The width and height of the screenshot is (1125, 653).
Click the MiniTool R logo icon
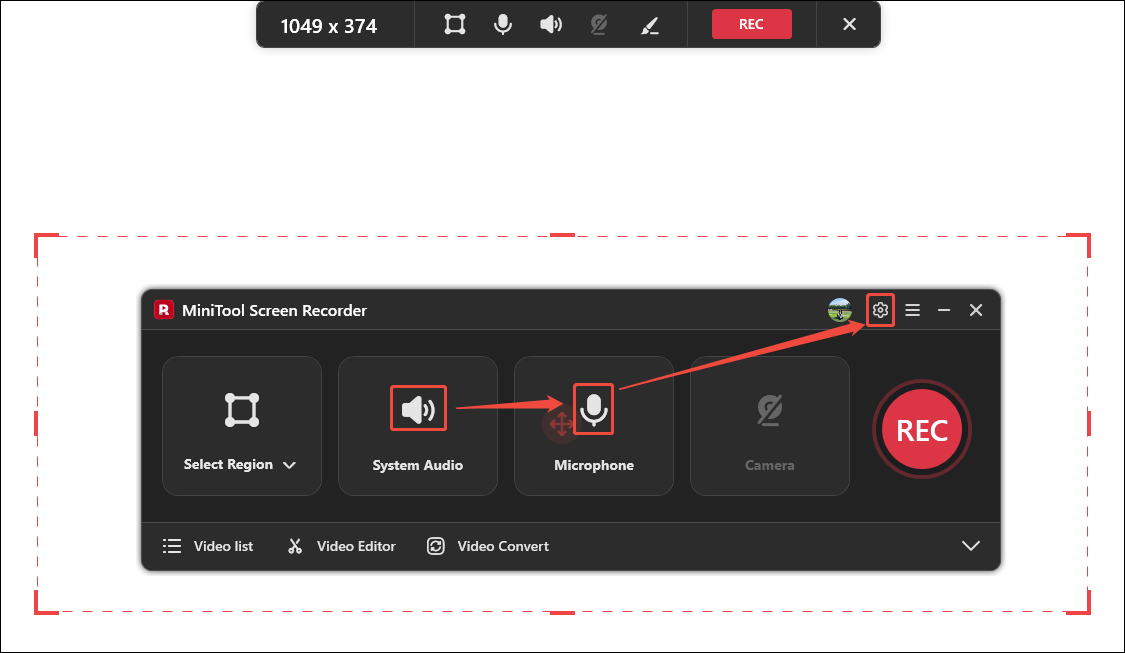pos(162,310)
